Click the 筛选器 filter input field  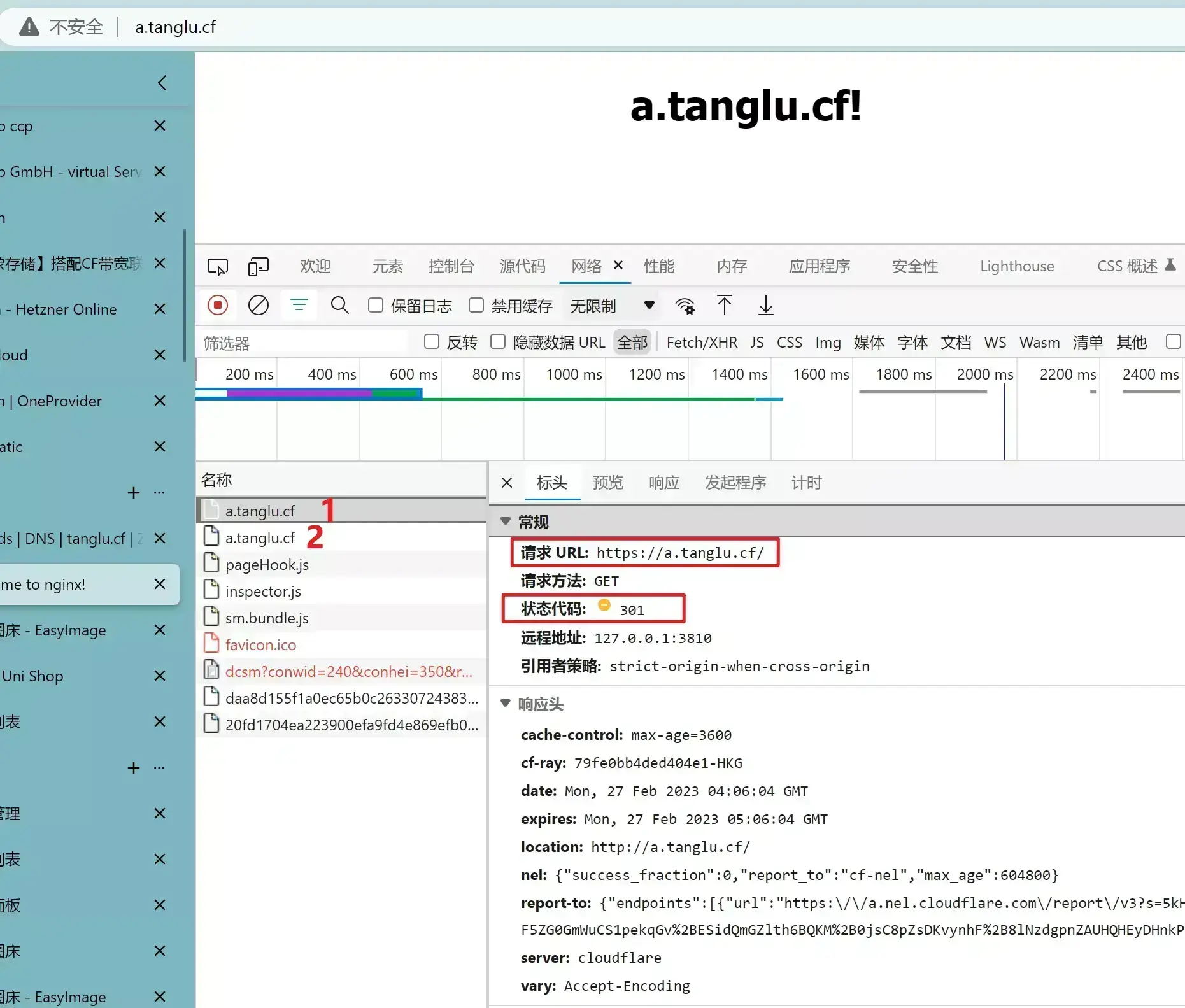(302, 343)
